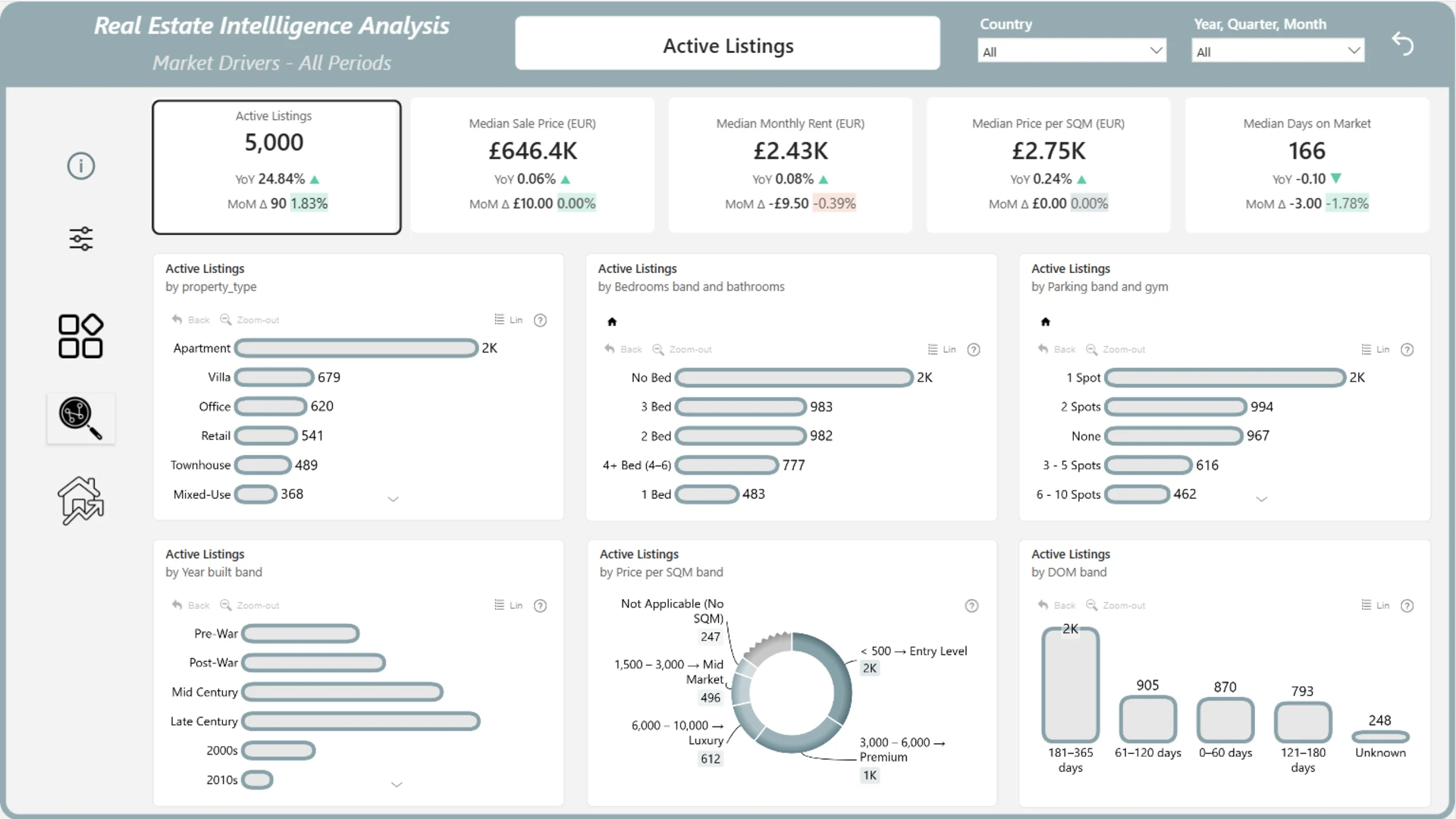Toggle the Lin scale in the property_type chart
This screenshot has width=1456, height=819.
pos(509,320)
